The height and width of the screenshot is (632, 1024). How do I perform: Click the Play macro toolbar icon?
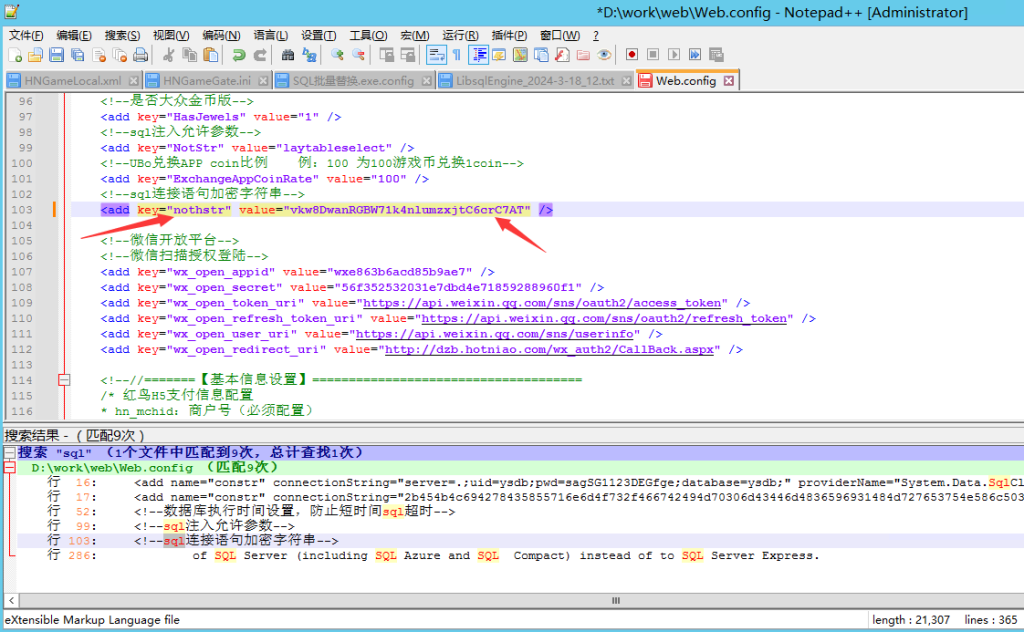[674, 55]
